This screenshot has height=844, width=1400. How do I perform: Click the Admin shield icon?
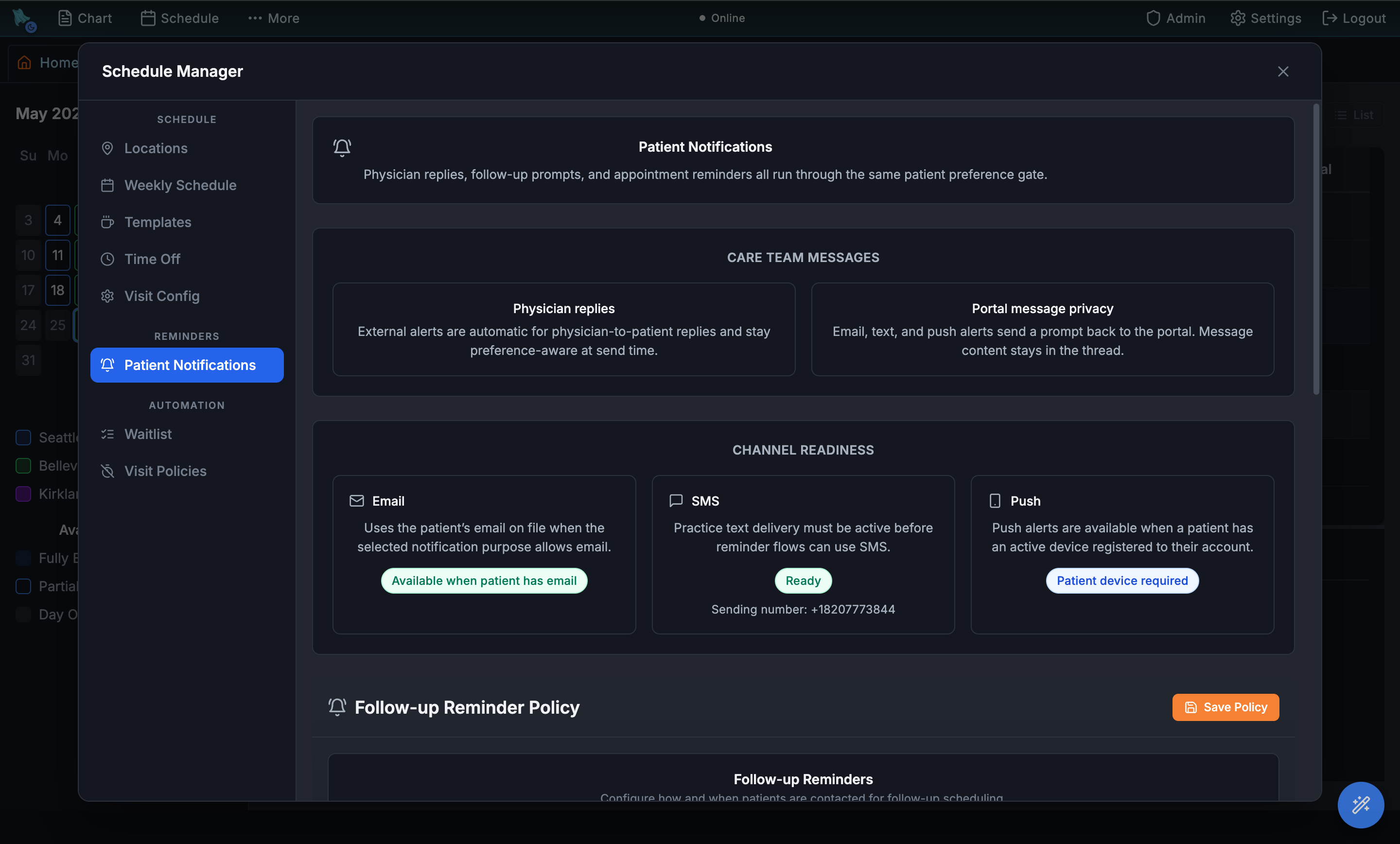pos(1153,18)
